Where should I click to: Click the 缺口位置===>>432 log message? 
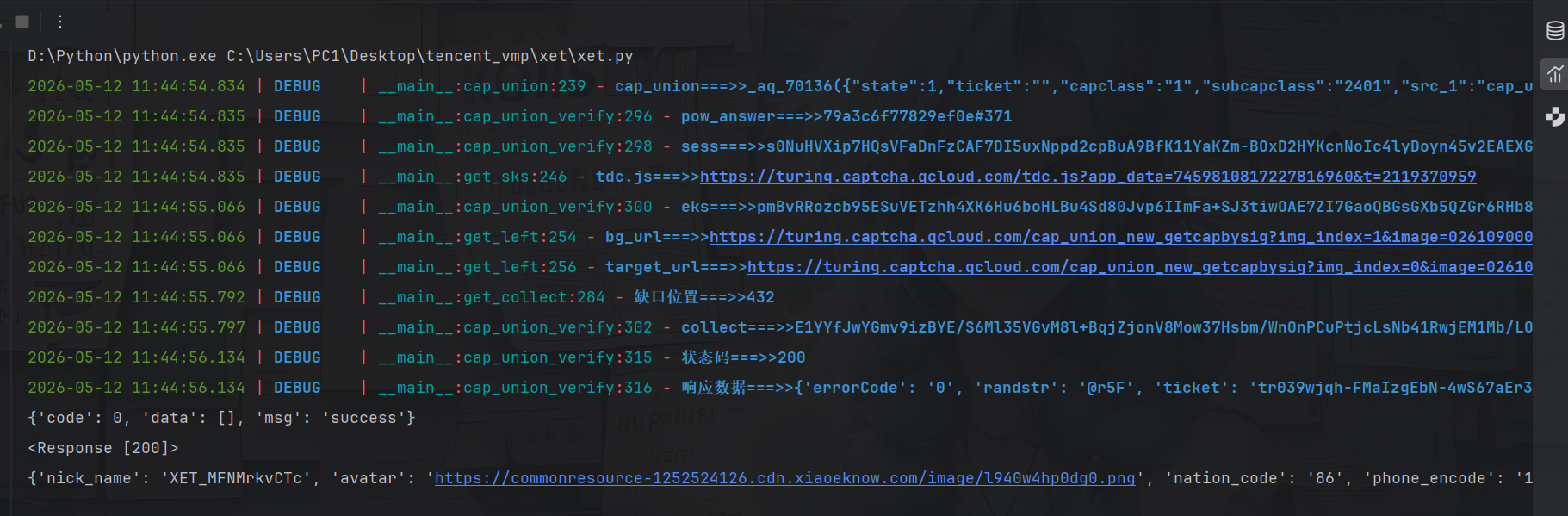point(704,297)
